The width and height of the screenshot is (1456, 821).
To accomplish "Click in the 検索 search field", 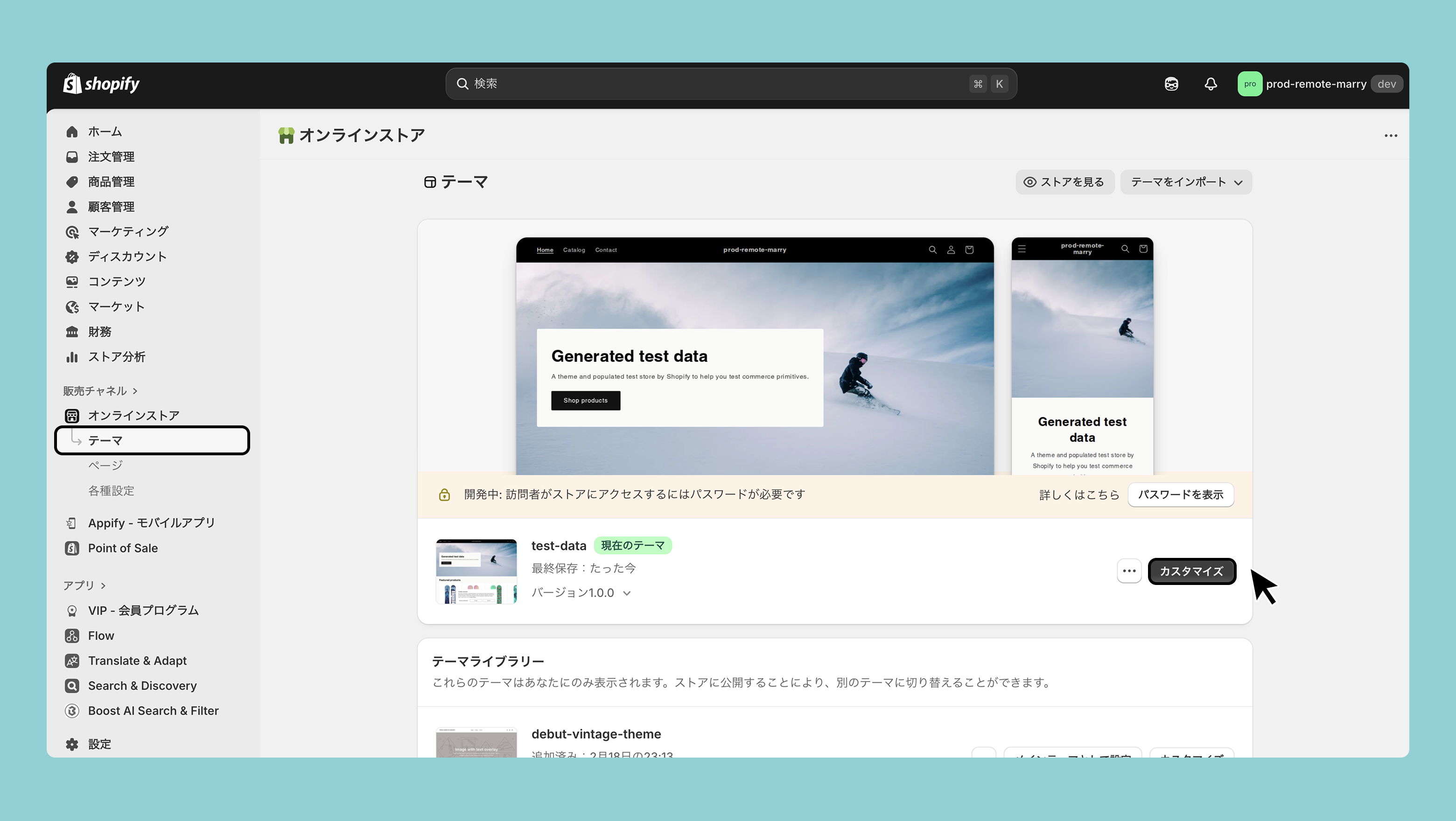I will point(718,83).
